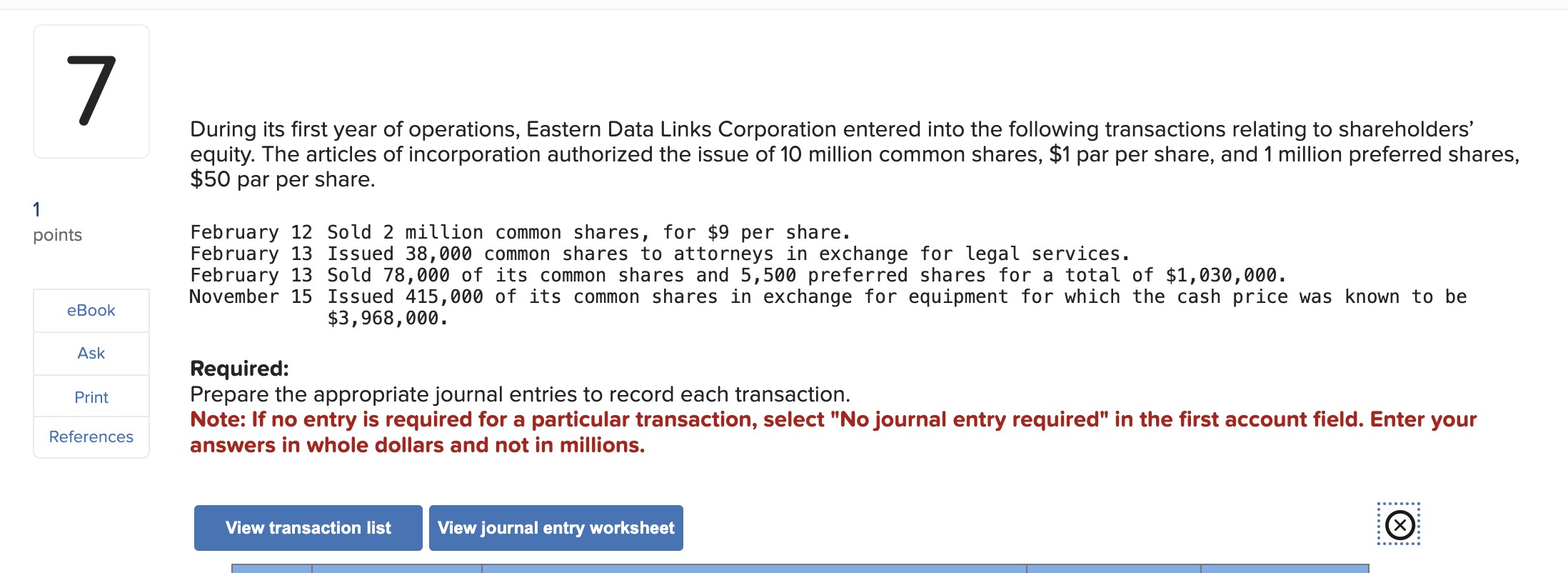Viewport: 1568px width, 573px height.
Task: Open the References for question 7
Action: tap(91, 437)
